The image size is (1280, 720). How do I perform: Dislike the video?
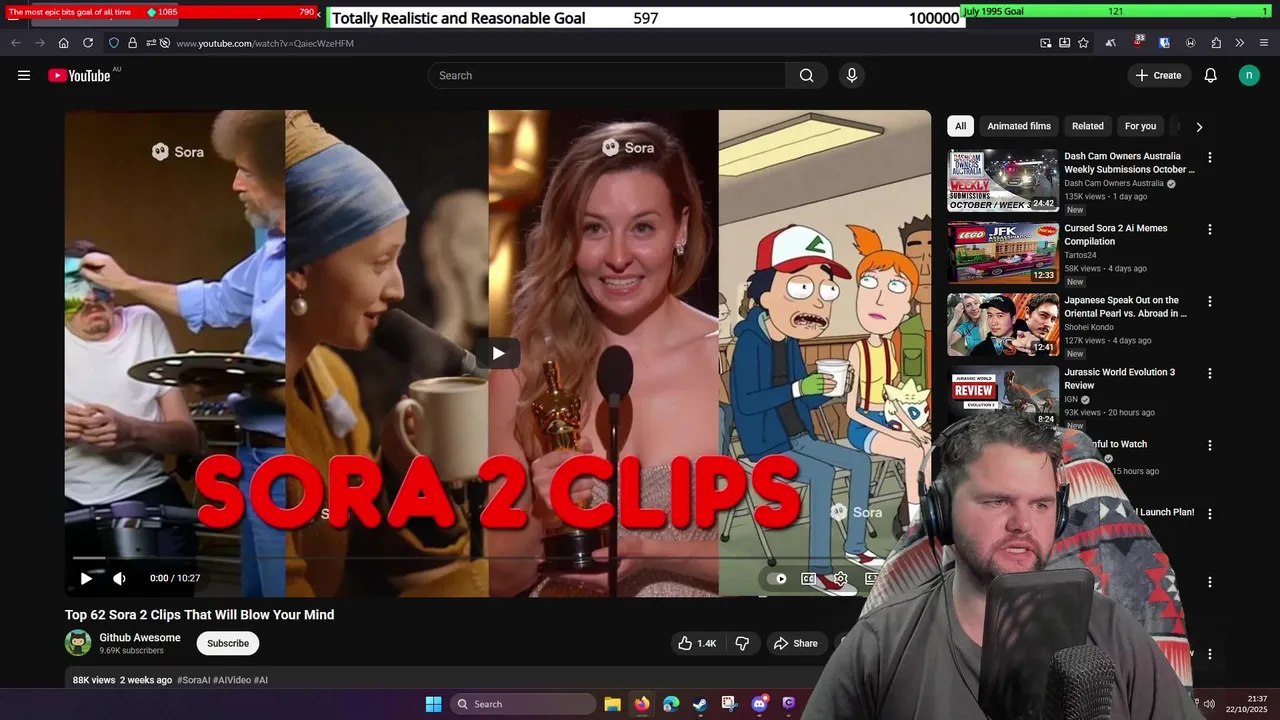pyautogui.click(x=742, y=643)
